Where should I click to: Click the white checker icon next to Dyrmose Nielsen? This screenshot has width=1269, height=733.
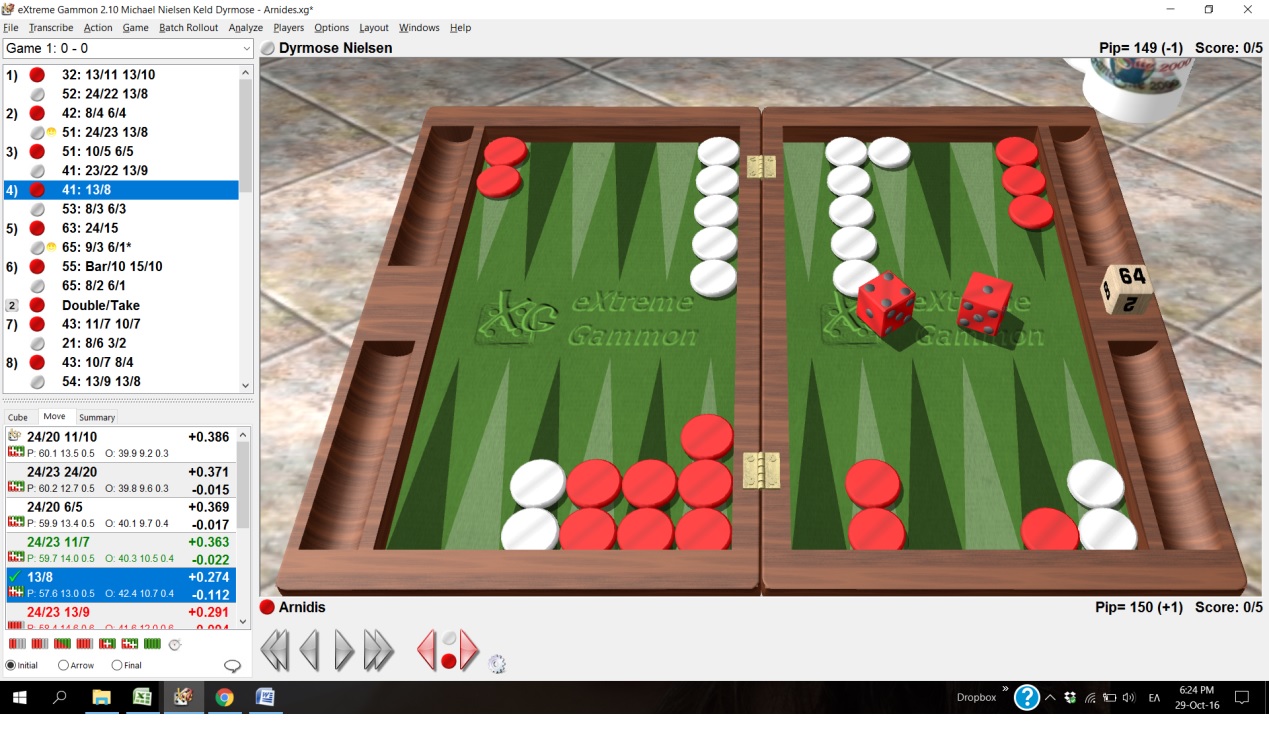(x=268, y=48)
